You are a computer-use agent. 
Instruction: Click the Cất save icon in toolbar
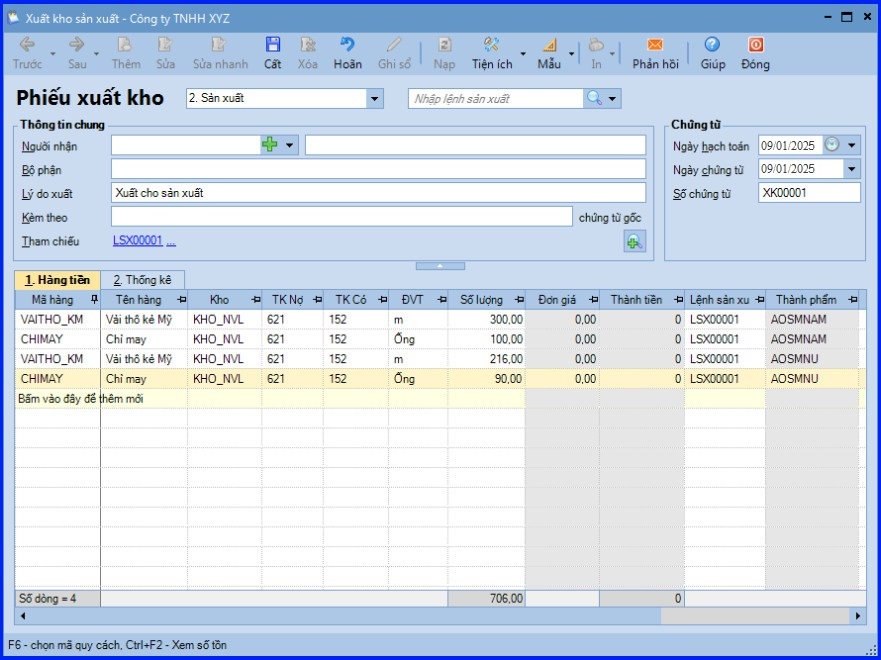272,45
